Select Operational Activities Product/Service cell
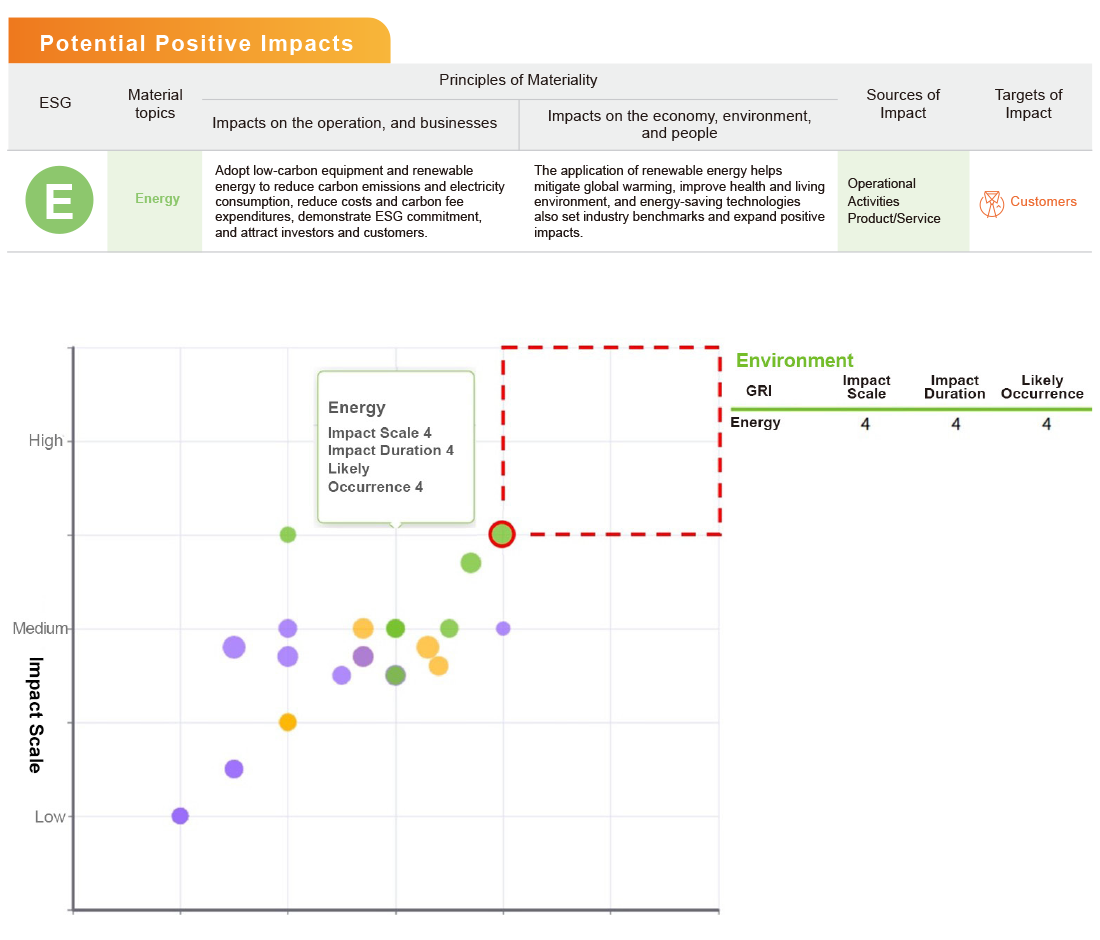This screenshot has width=1100, height=940. coord(894,201)
